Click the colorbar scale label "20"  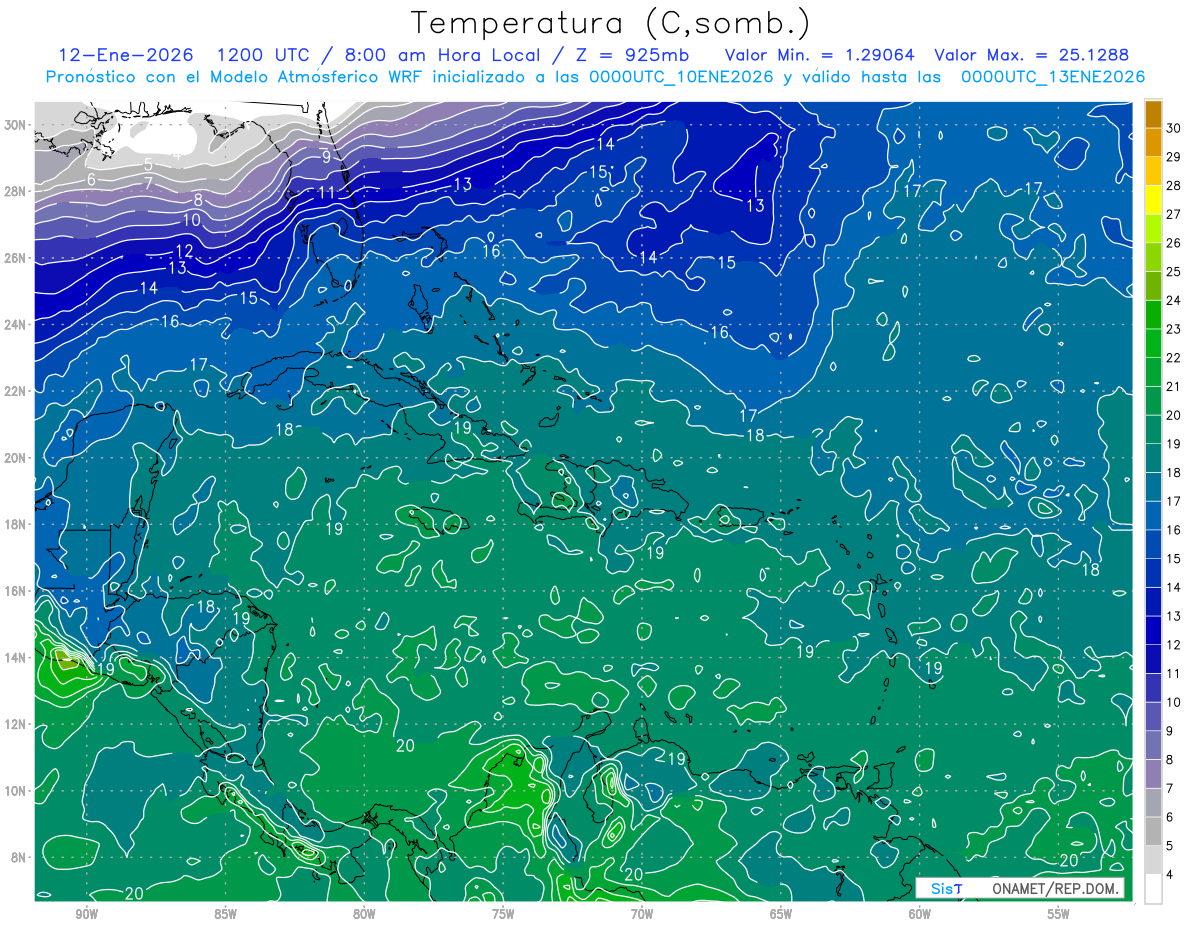click(1174, 415)
